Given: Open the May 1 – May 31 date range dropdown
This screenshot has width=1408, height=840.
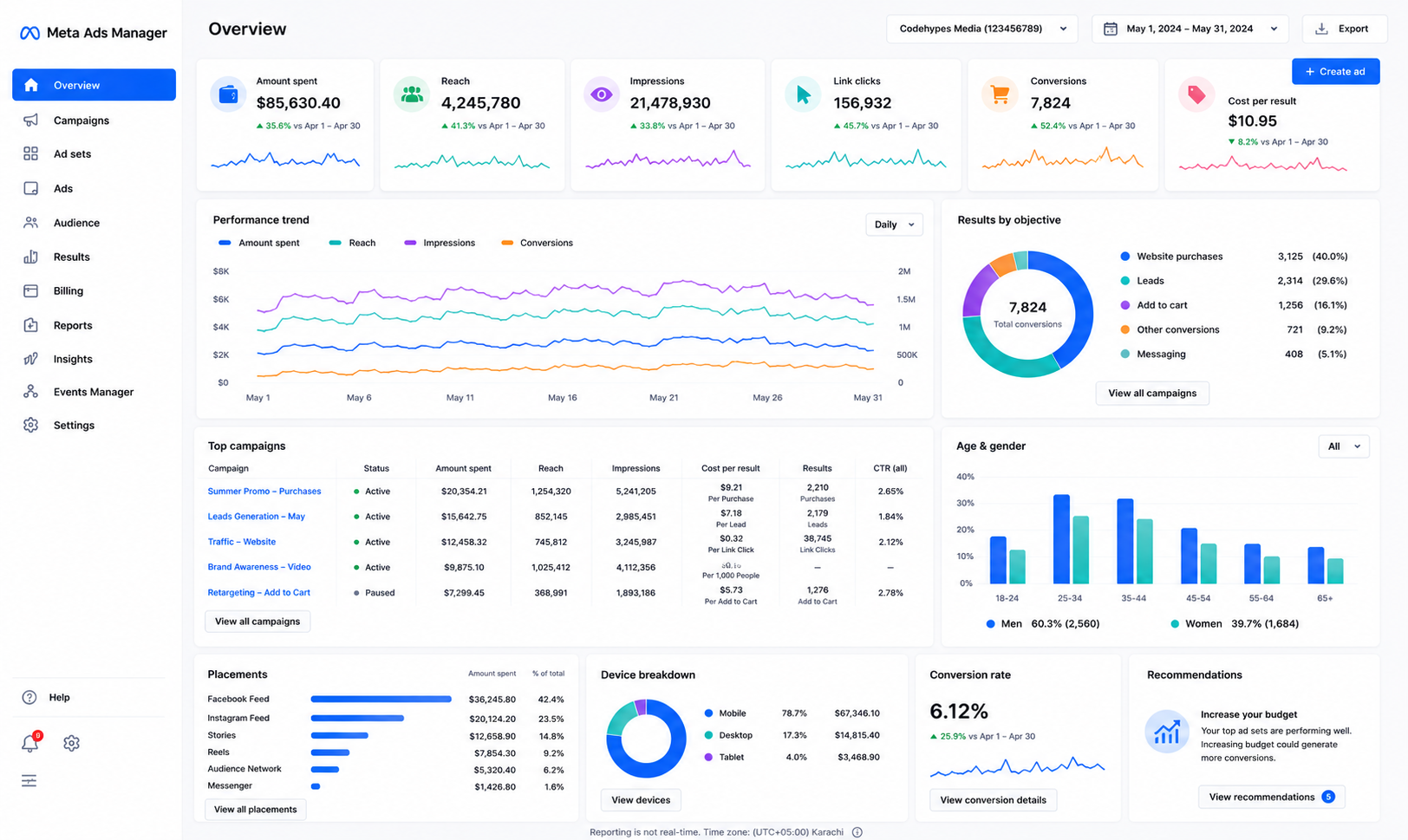Looking at the screenshot, I should coord(1190,29).
